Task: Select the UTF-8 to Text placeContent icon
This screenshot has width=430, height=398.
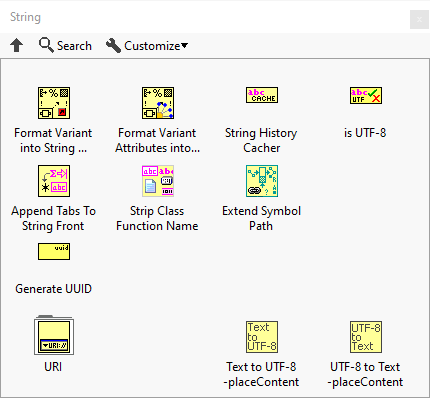Action: (x=366, y=337)
